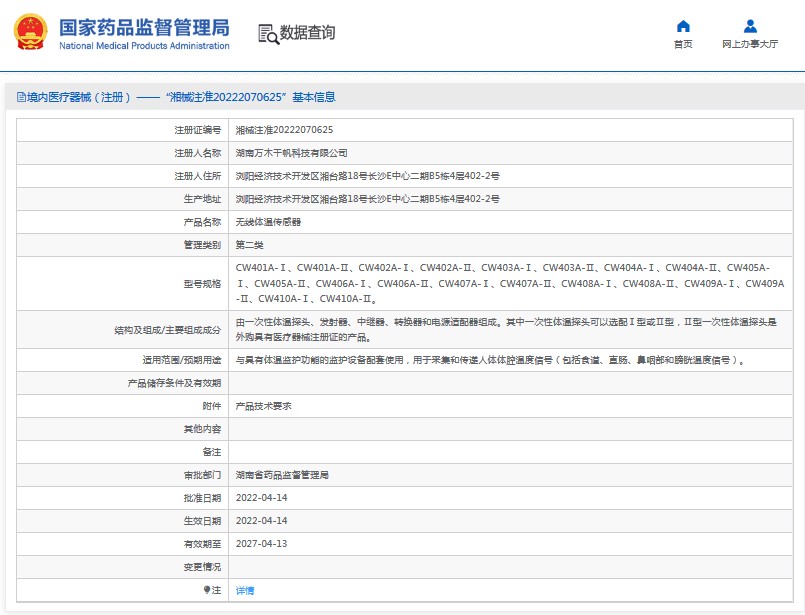
Task: Click the 产品储存条件及有效期 label
Action: (175, 383)
